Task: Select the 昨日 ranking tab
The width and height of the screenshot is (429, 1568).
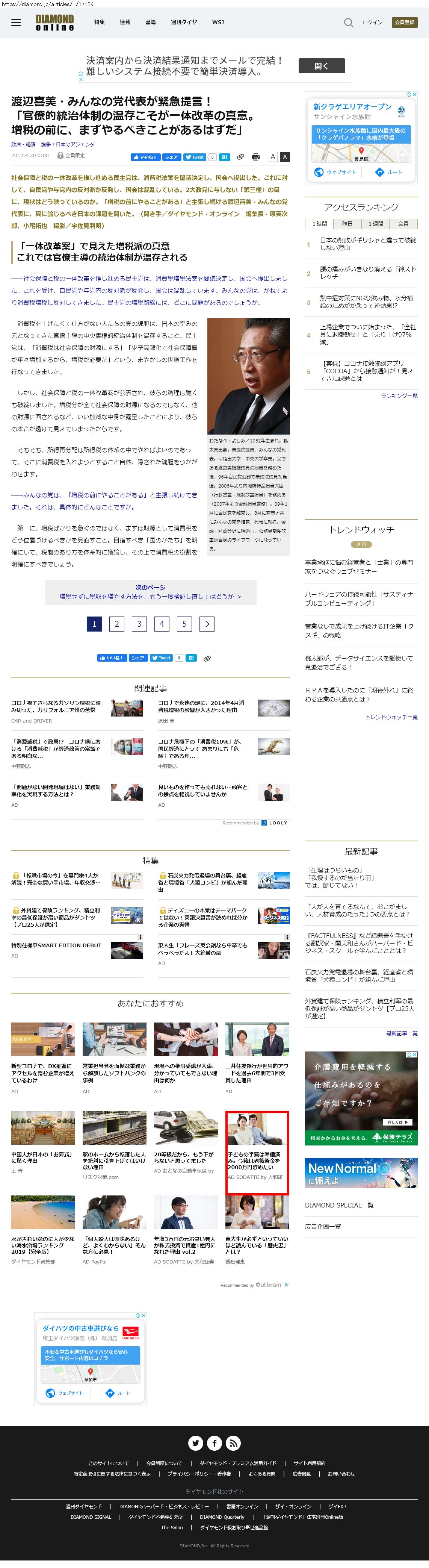Action: click(347, 223)
